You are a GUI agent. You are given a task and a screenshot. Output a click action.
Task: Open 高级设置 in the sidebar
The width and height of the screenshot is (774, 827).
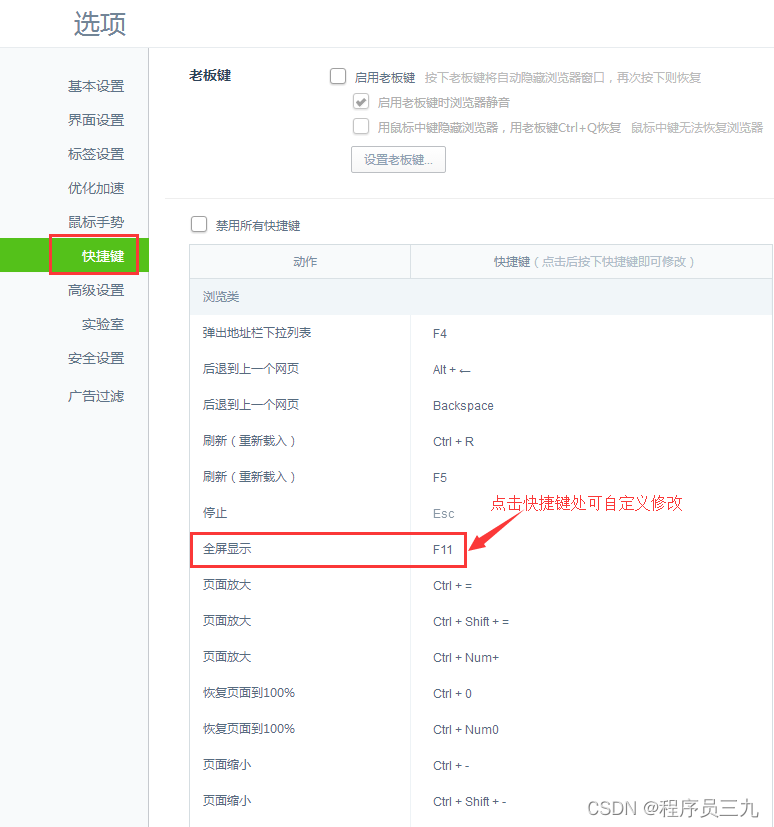pos(96,290)
